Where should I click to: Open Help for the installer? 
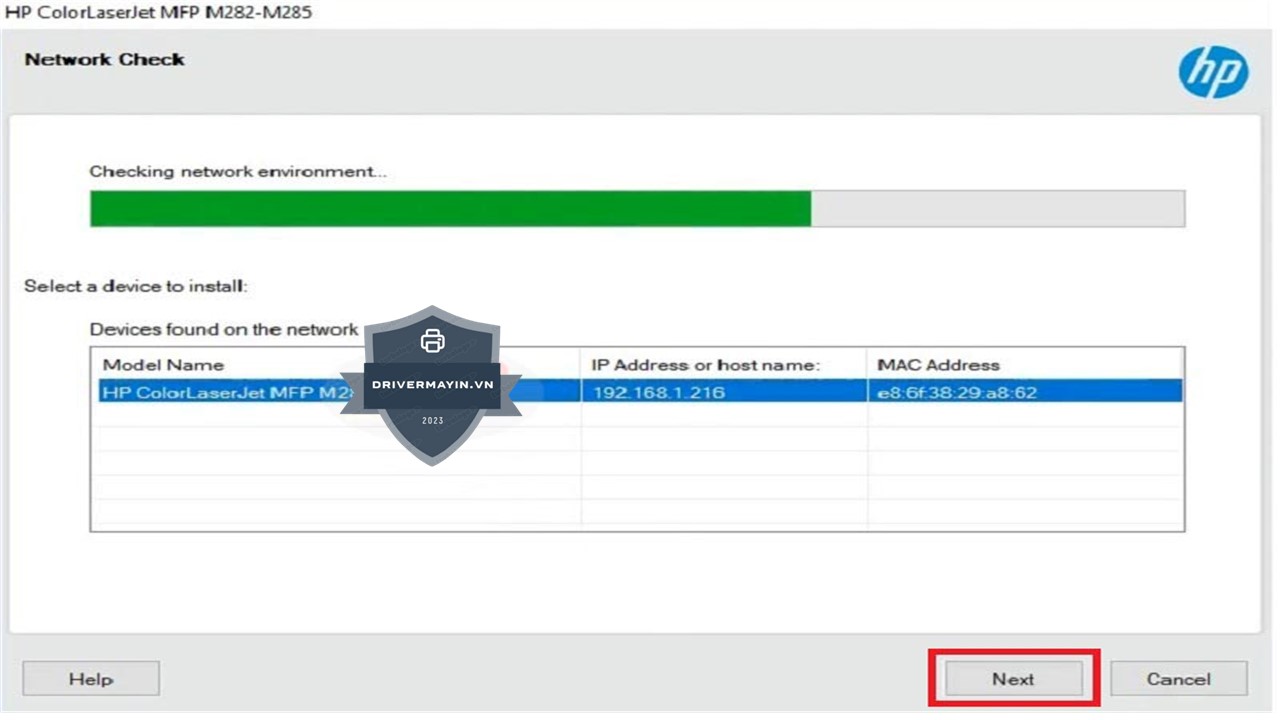coord(91,679)
